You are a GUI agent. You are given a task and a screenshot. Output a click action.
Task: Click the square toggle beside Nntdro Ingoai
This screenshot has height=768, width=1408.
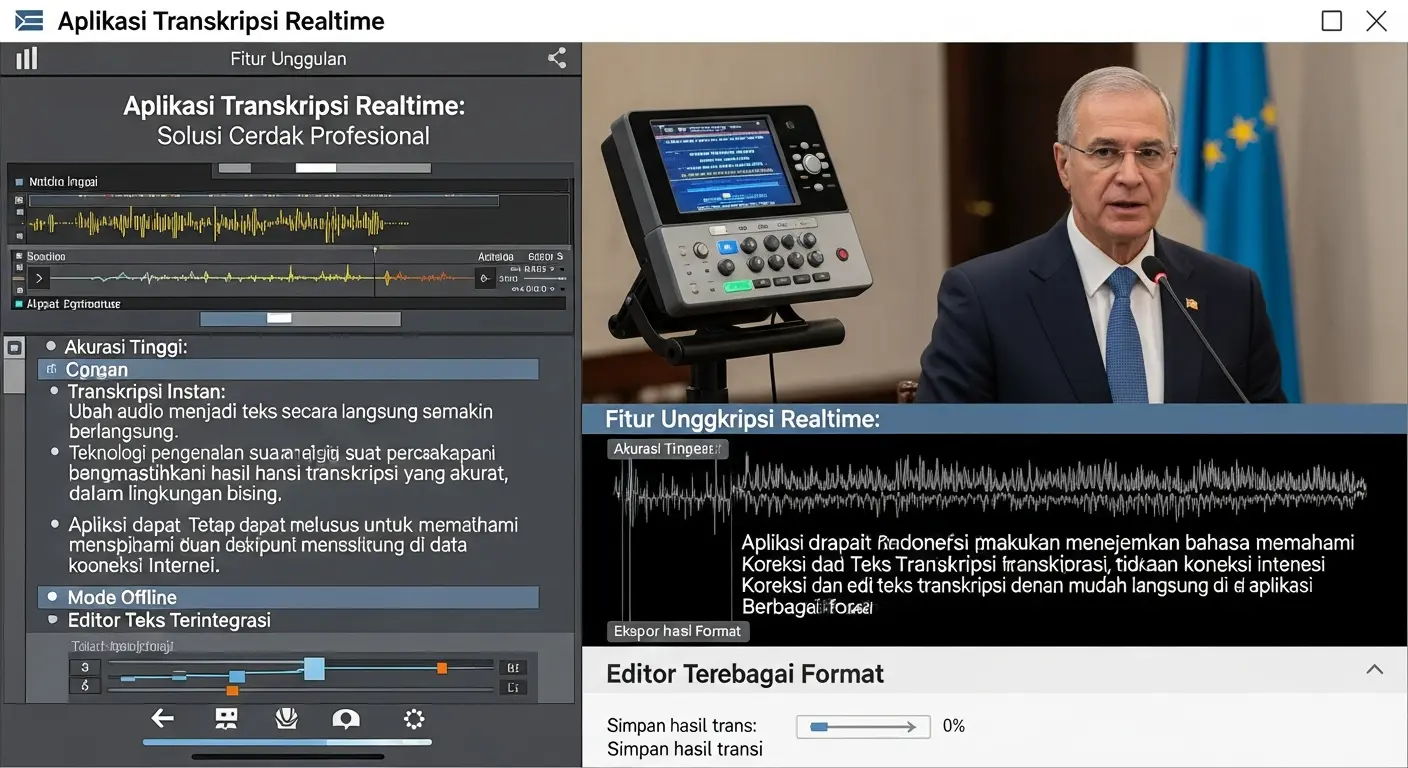pyautogui.click(x=19, y=182)
